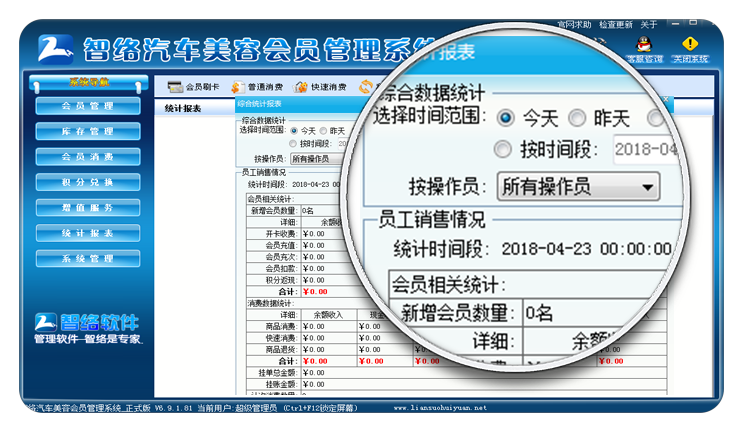Screen dimensions: 746x436
Task: Click the 会员充值 ¥0.00 value cell
Action: (x=314, y=245)
